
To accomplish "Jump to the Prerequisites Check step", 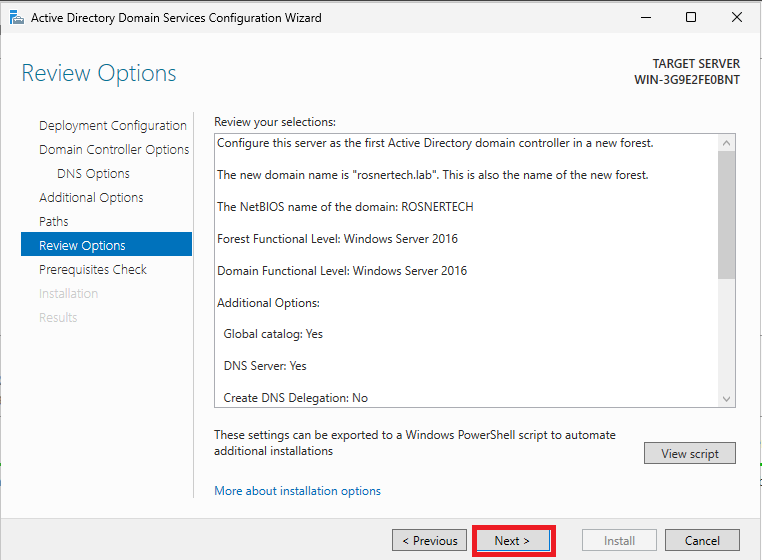I will click(x=93, y=269).
